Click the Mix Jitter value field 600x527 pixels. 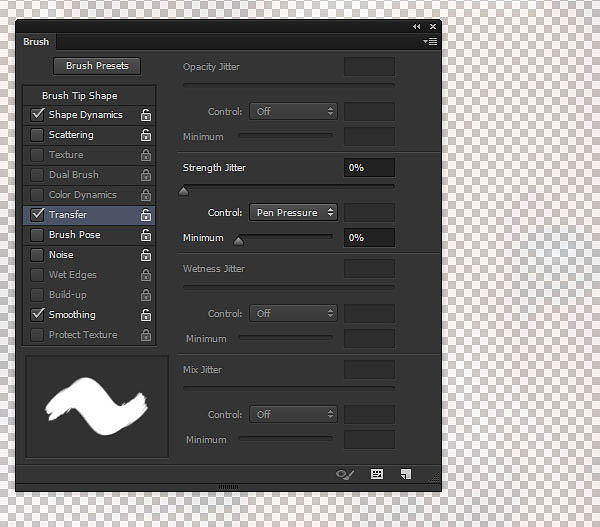coord(369,370)
